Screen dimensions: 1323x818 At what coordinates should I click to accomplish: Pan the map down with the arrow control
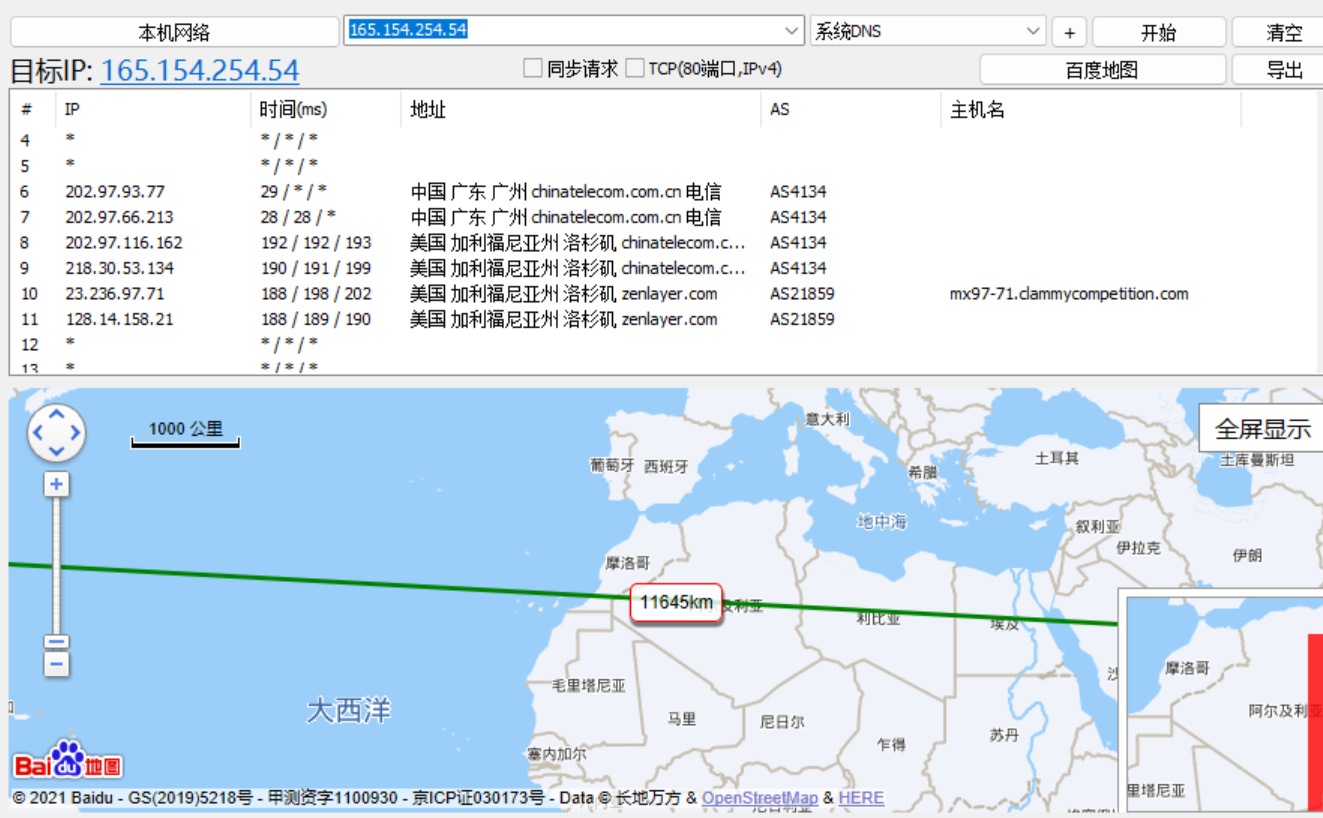pyautogui.click(x=56, y=452)
